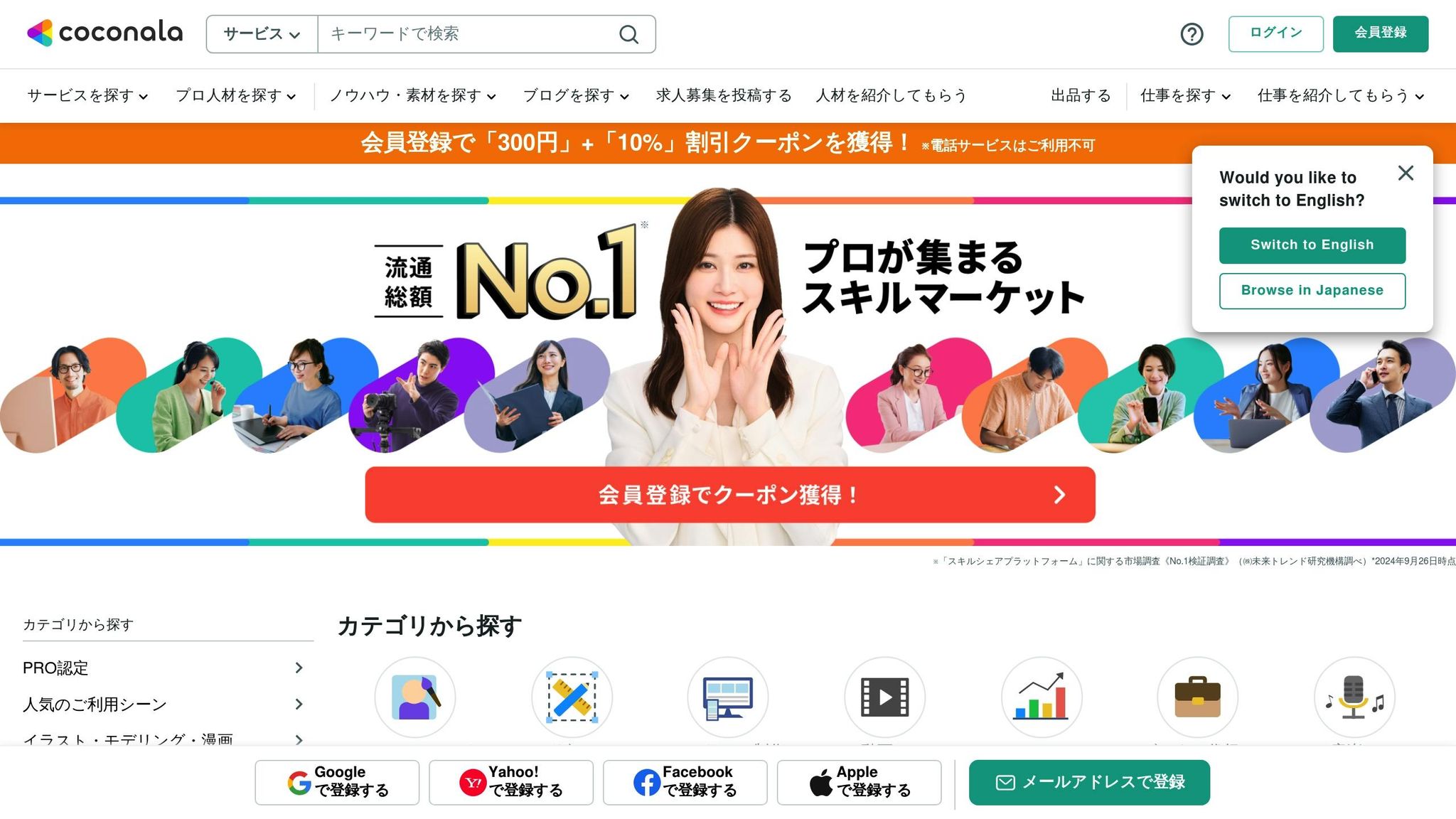This screenshot has width=1456, height=819.
Task: Close the English switch popup
Action: pyautogui.click(x=1406, y=173)
